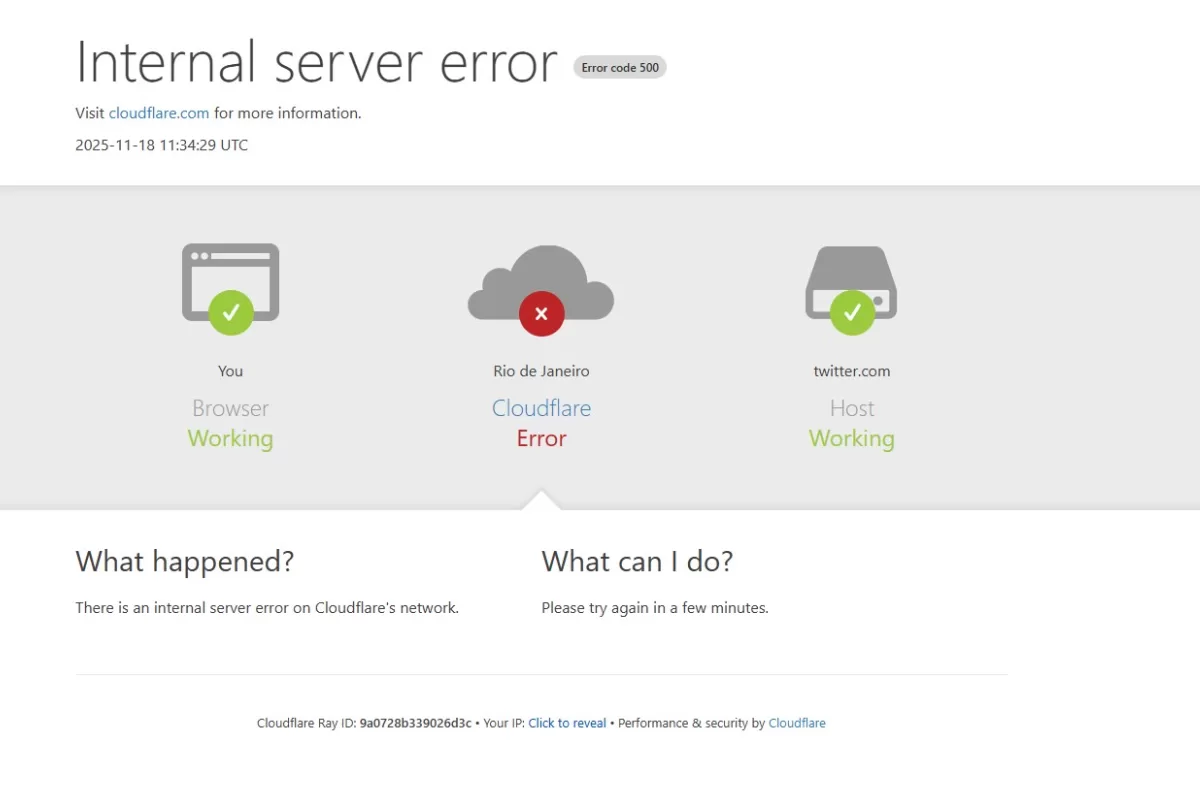
Task: Click the Internal server error page title
Action: click(x=316, y=62)
